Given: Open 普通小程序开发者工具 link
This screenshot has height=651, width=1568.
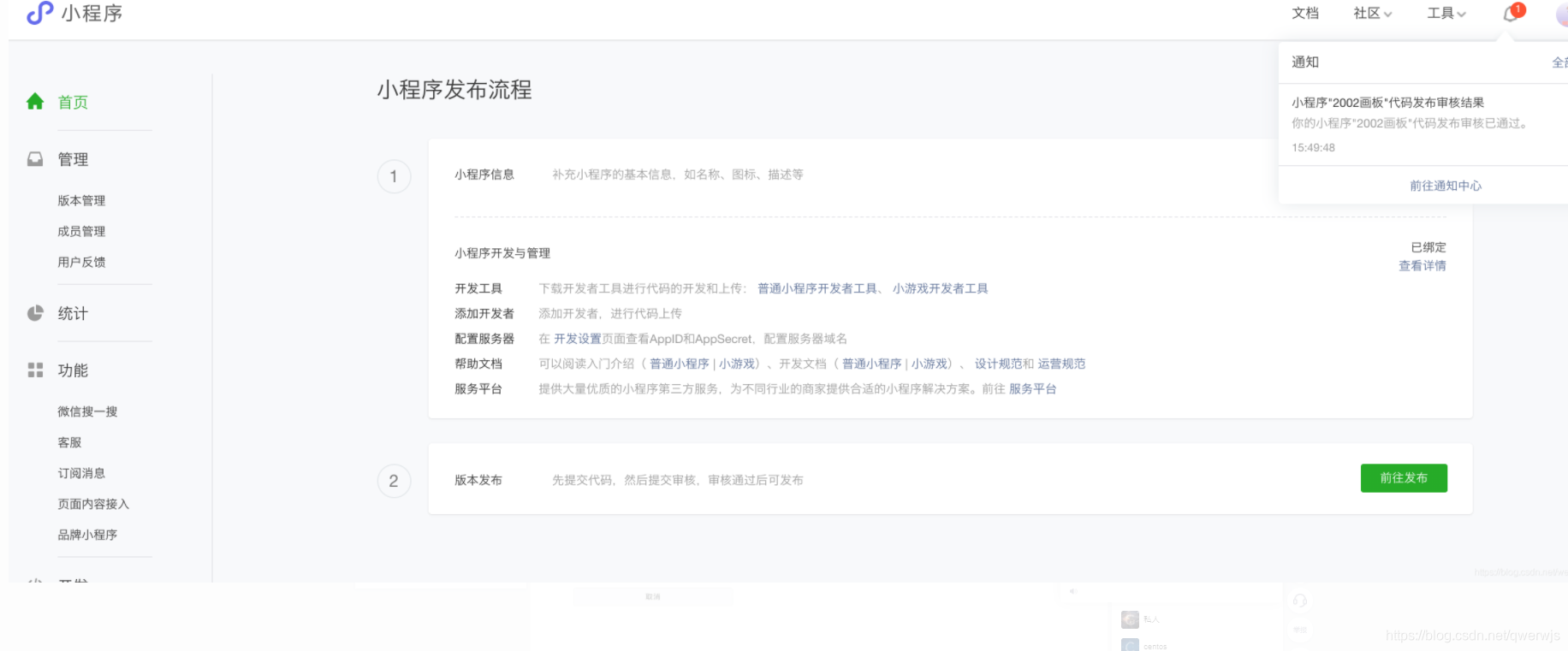Looking at the screenshot, I should pyautogui.click(x=817, y=288).
